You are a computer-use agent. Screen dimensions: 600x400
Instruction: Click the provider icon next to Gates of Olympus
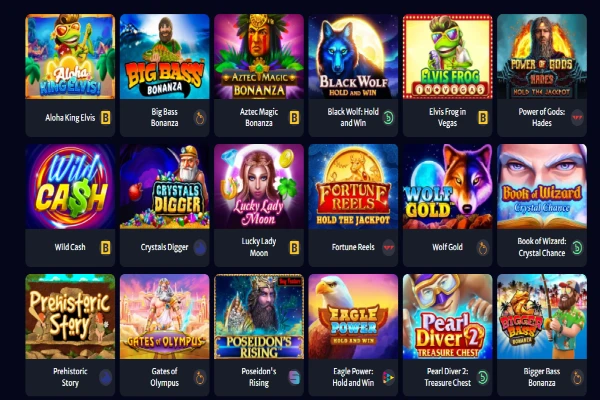point(199,378)
